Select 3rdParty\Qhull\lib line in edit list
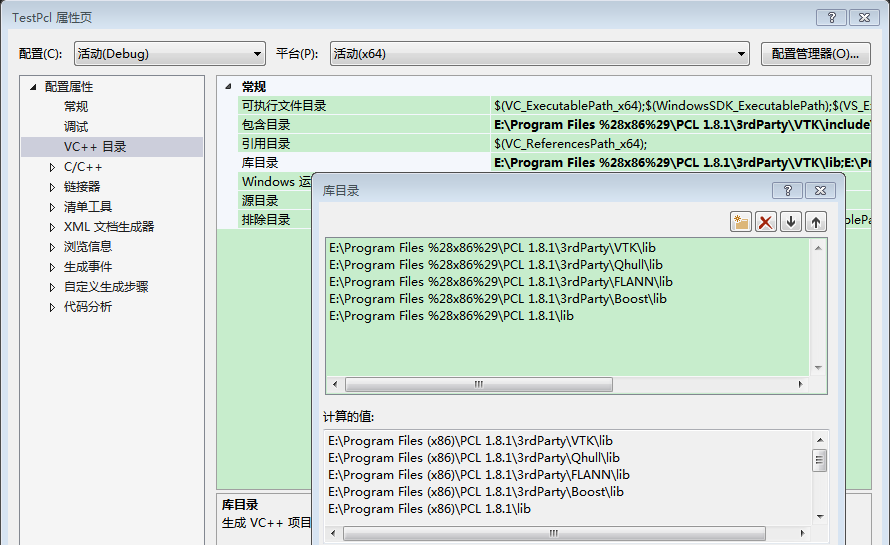890x545 pixels. pyautogui.click(x=496, y=265)
